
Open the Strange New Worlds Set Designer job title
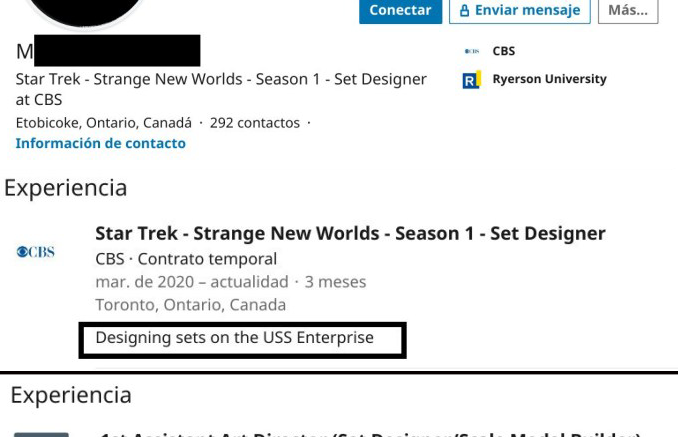click(x=350, y=233)
